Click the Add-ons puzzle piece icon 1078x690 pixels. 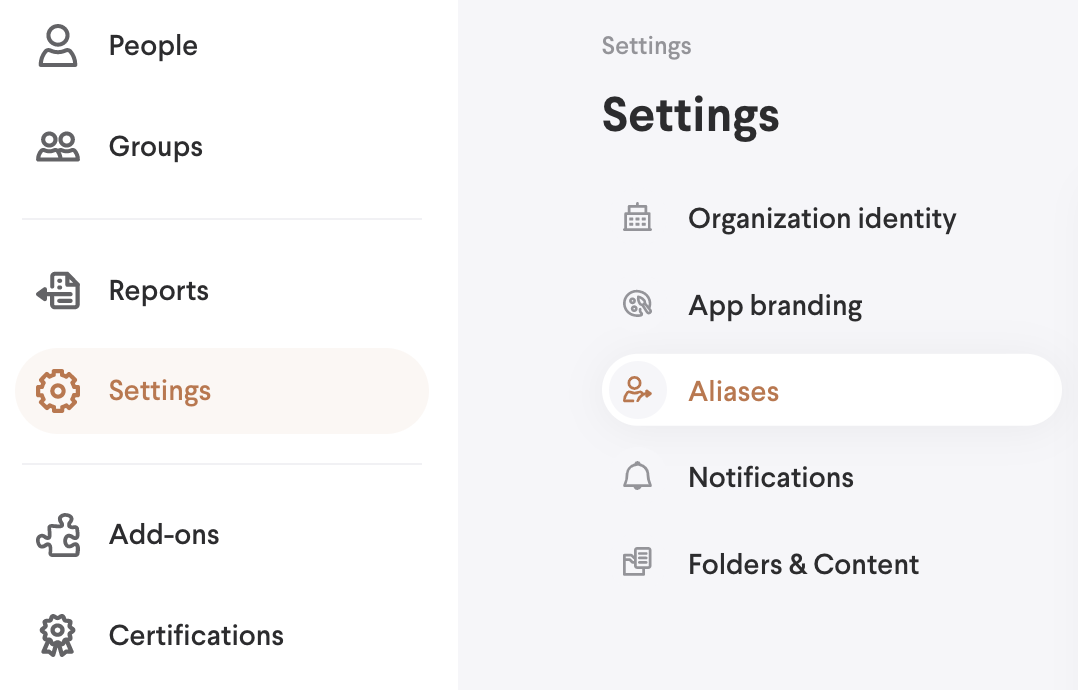click(58, 535)
